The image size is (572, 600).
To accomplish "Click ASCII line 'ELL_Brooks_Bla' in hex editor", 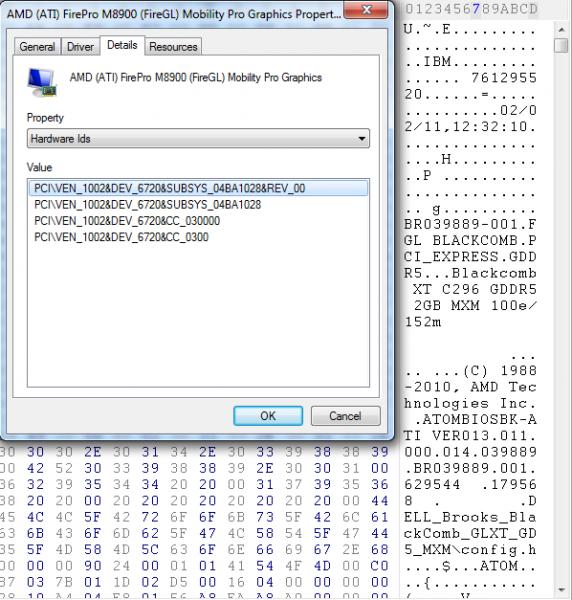I will 470,517.
